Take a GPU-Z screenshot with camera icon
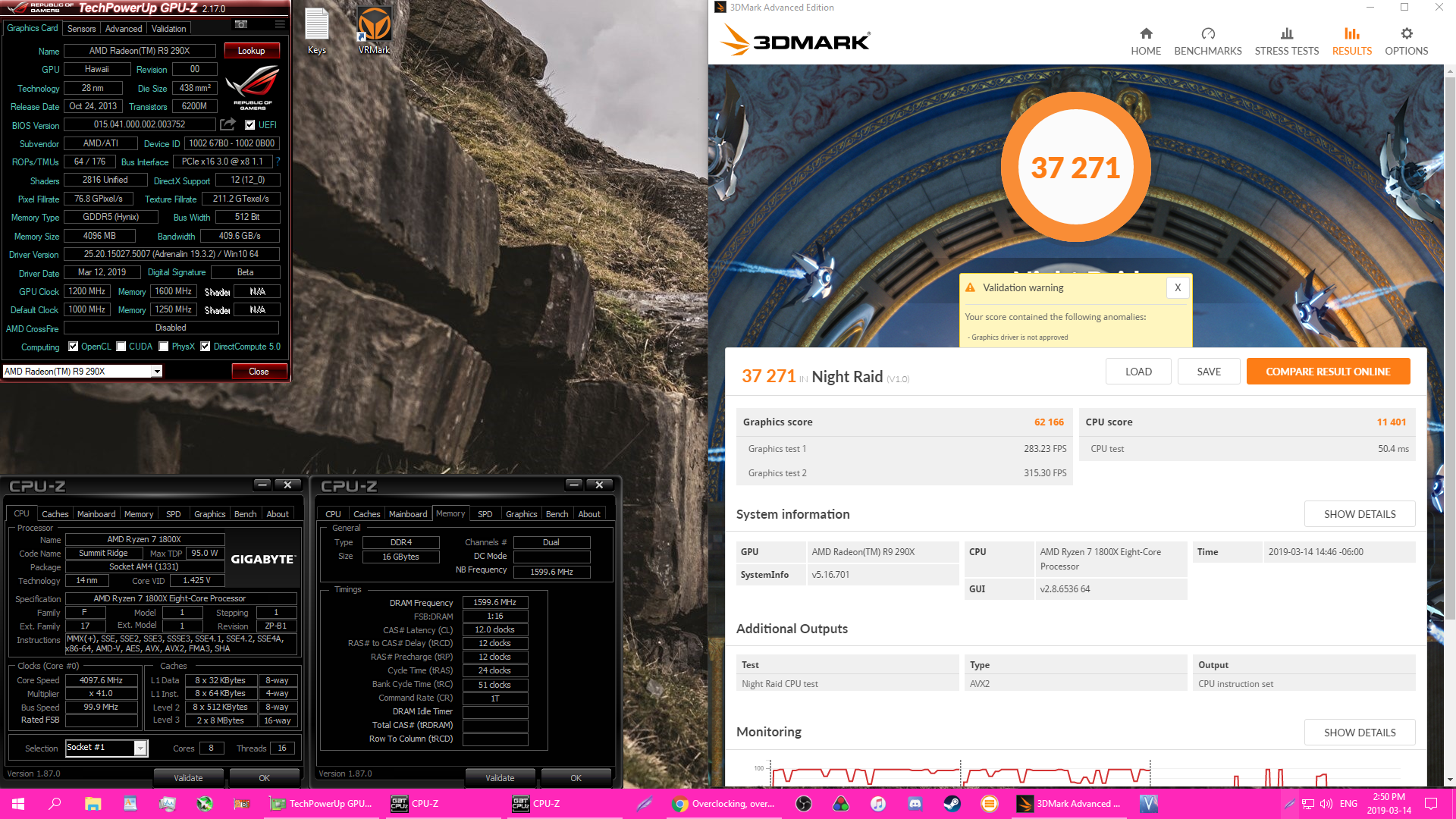1456x819 pixels. click(241, 25)
